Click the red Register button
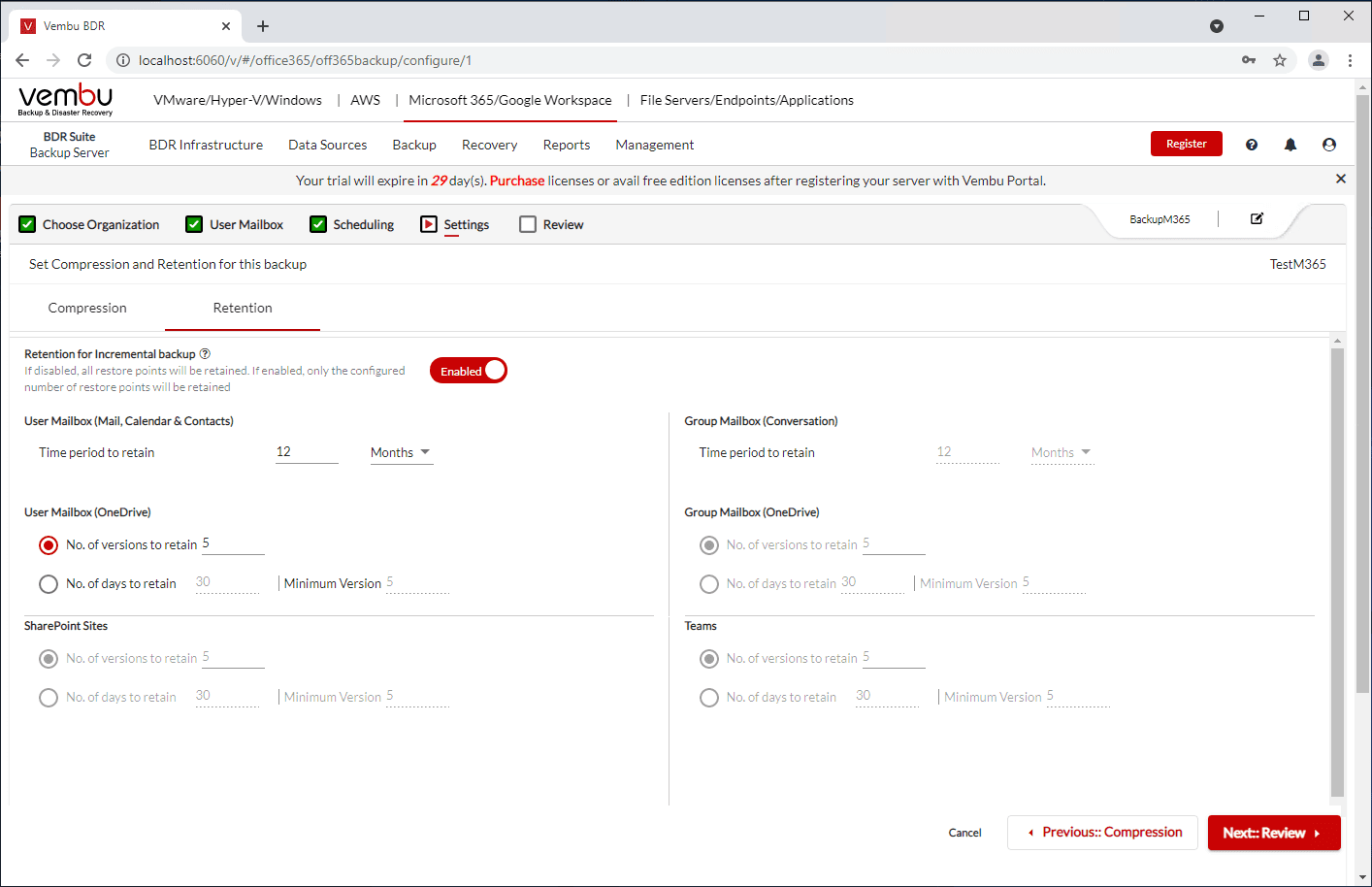1372x887 pixels. point(1186,144)
